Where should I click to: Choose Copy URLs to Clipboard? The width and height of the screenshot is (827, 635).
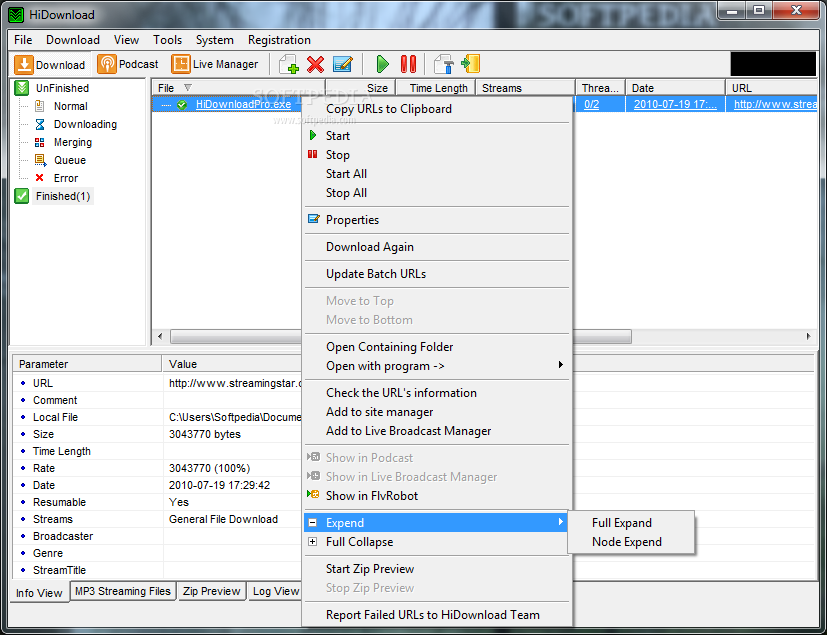point(437,109)
